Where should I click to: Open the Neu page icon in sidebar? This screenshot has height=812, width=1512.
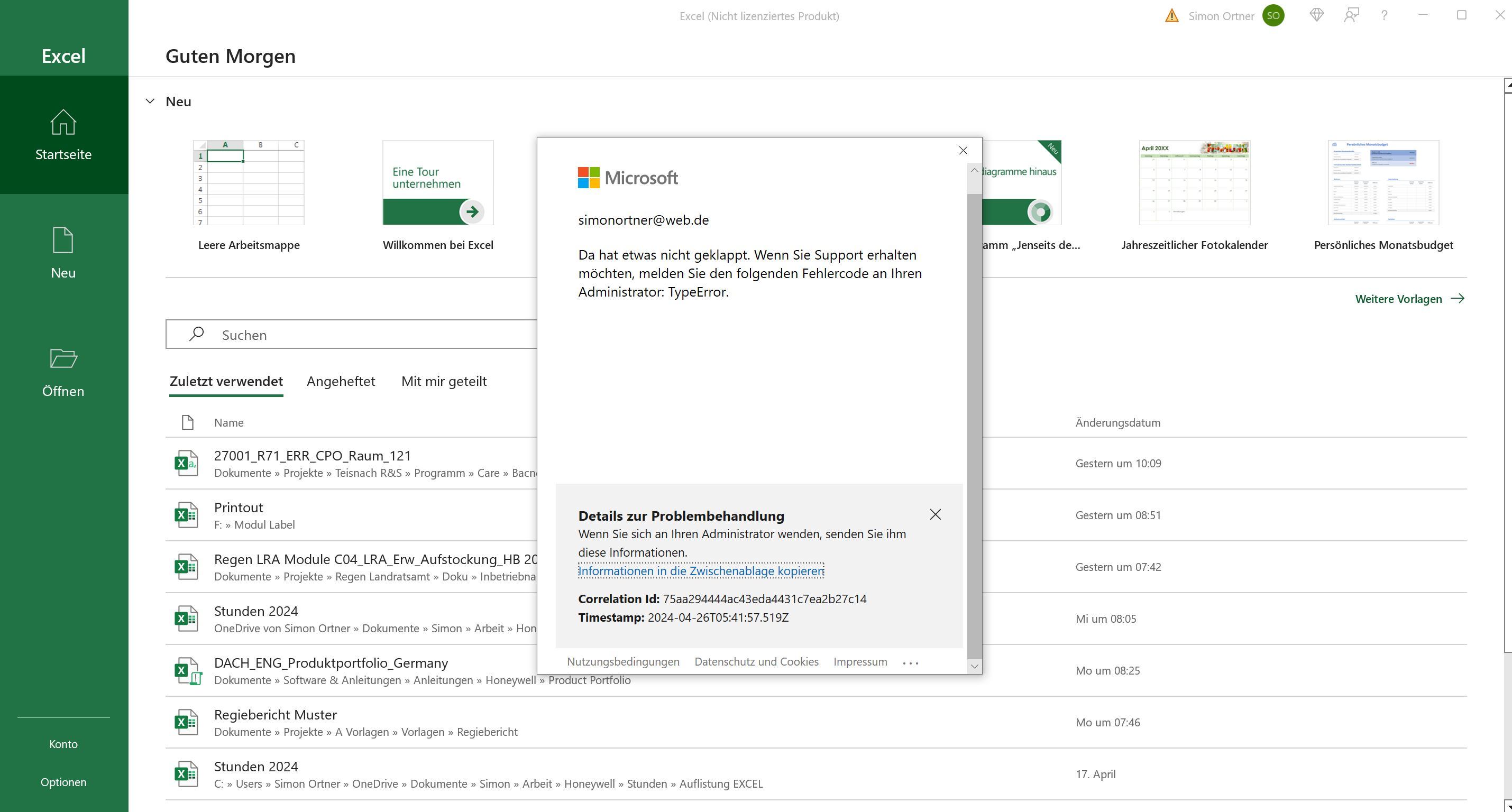tap(63, 241)
